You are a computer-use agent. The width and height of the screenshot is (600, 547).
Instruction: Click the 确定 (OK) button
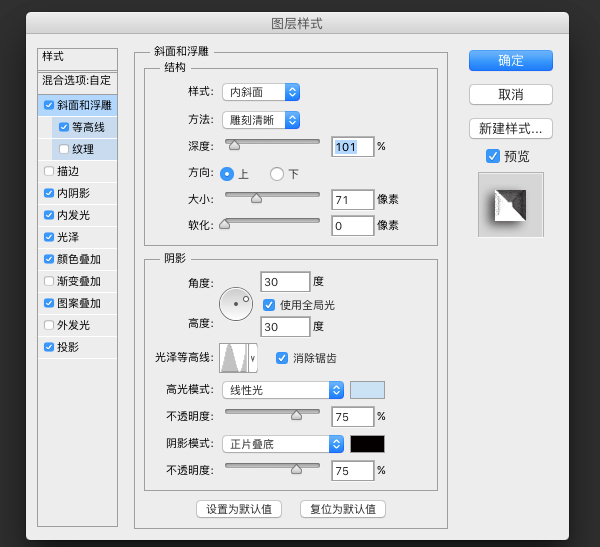(x=510, y=60)
